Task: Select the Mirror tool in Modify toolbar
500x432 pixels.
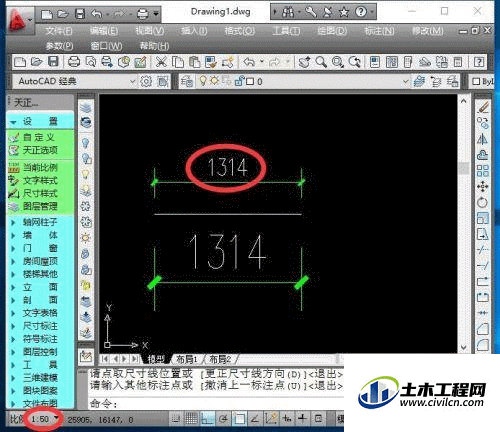Action: 482,139
